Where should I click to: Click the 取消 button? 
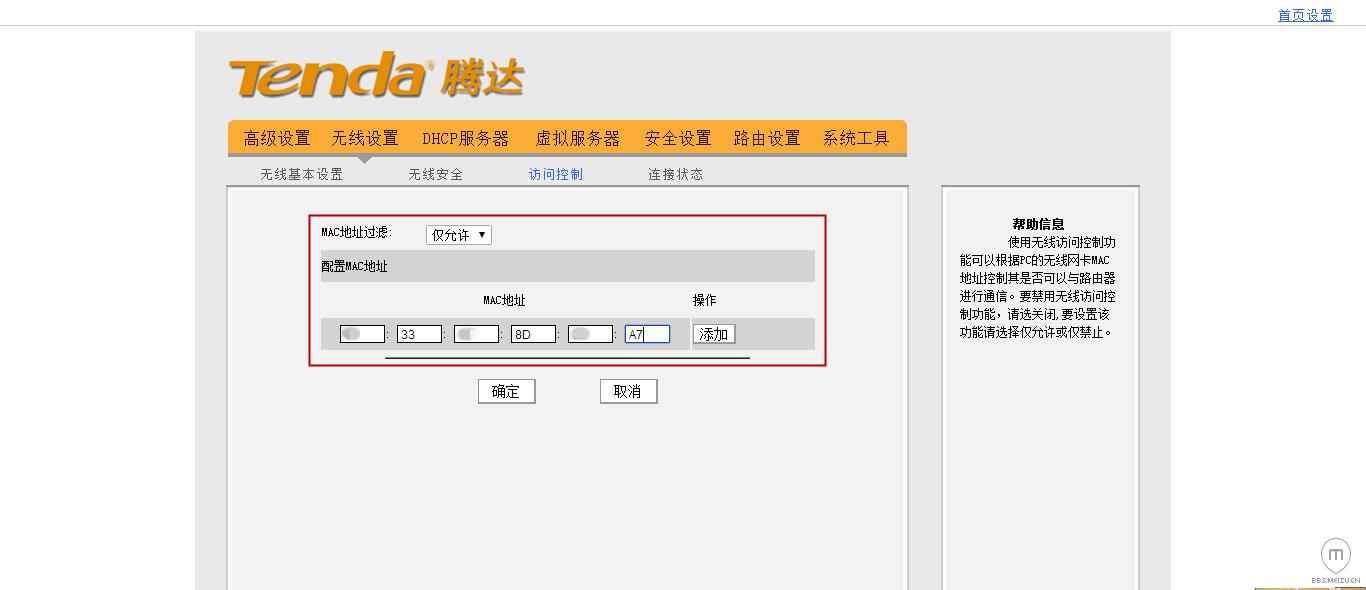click(x=628, y=391)
